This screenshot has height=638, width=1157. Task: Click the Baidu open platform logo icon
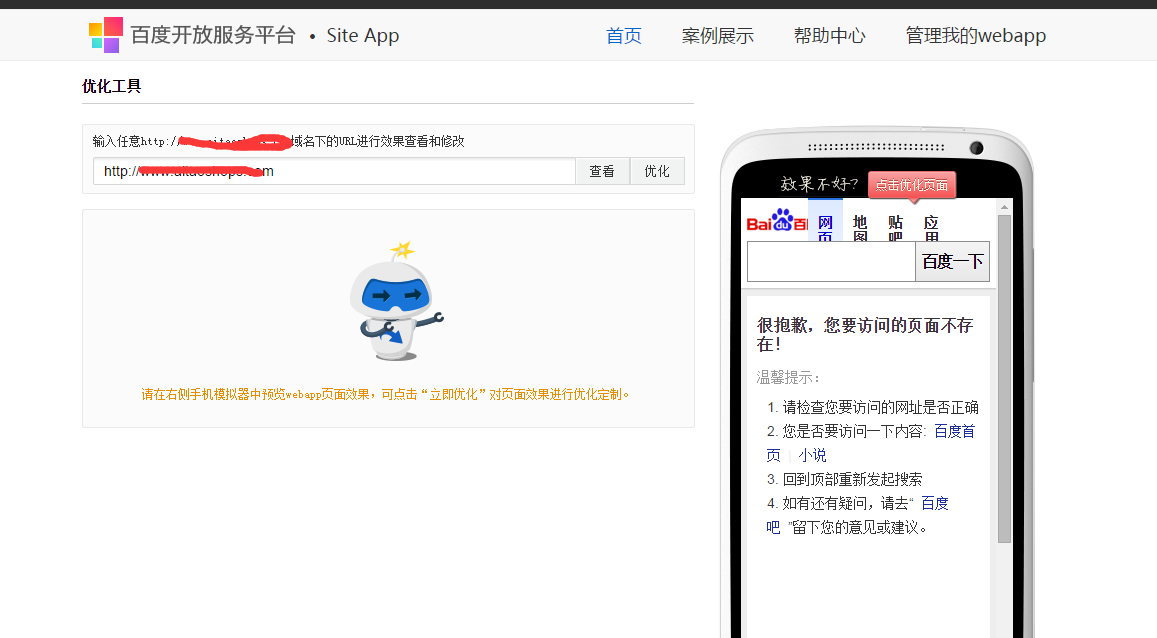click(x=106, y=35)
